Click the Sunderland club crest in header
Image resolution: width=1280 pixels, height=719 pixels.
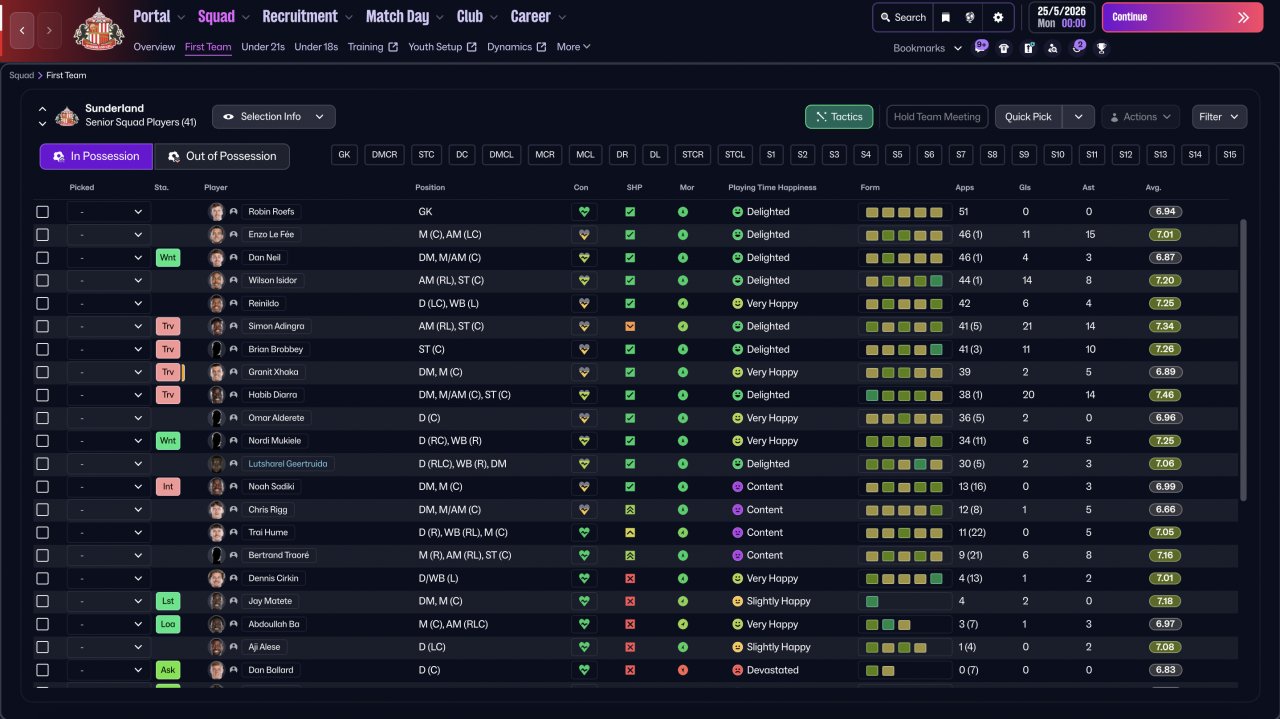[99, 29]
